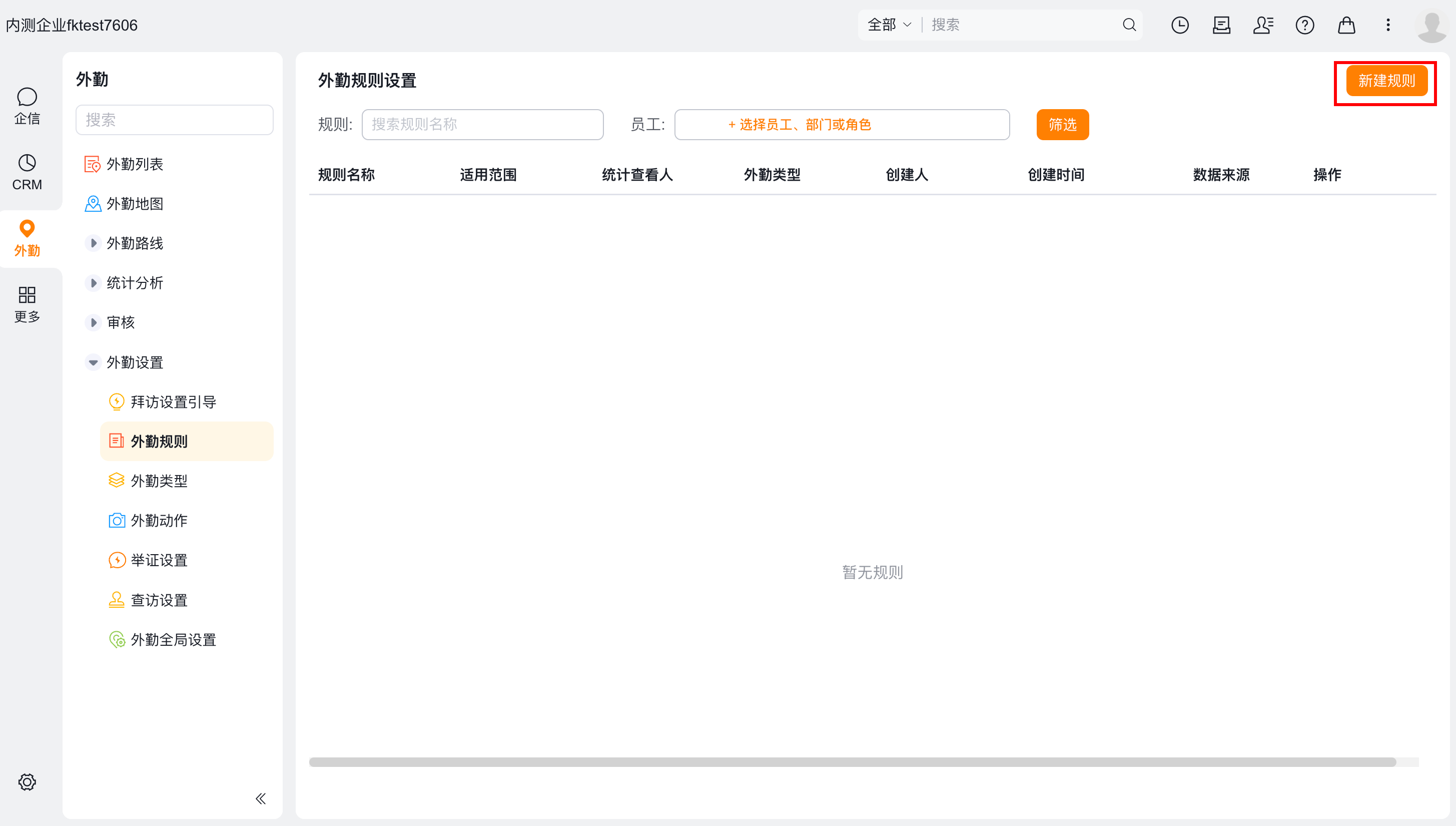Click the 规则名称 column header
This screenshot has width=1456, height=826.
(346, 175)
